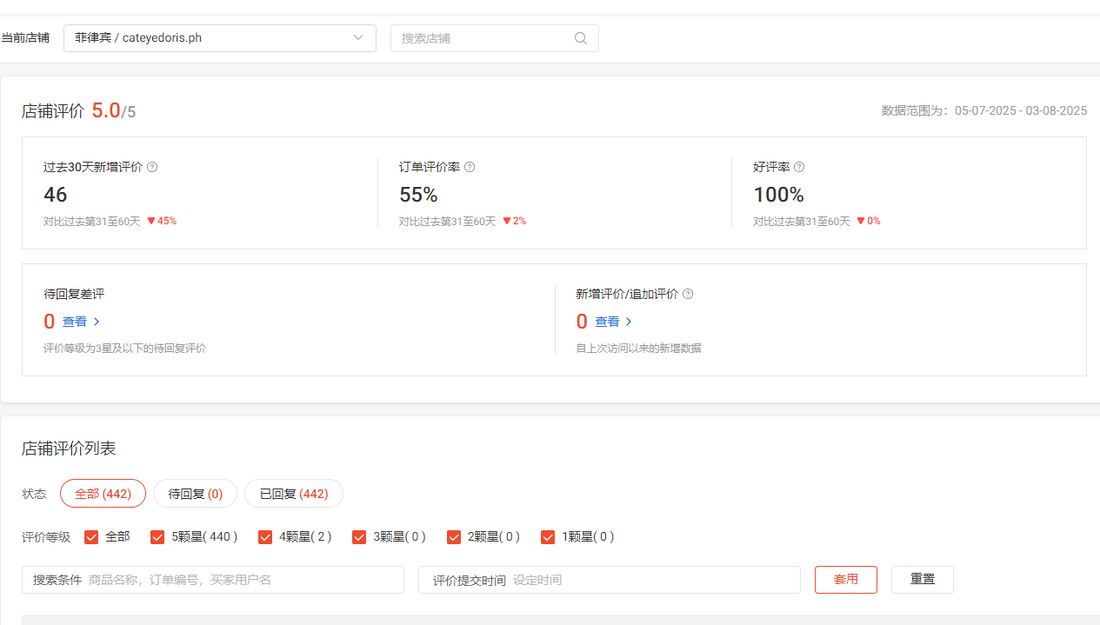Uncheck the 5颗星 (440) checkbox
Screen dimensions: 1100x625
157,537
